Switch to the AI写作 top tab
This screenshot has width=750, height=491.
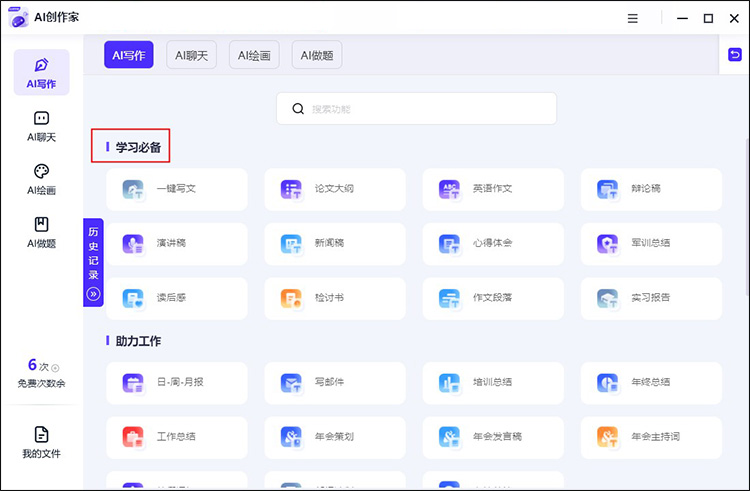pos(129,55)
